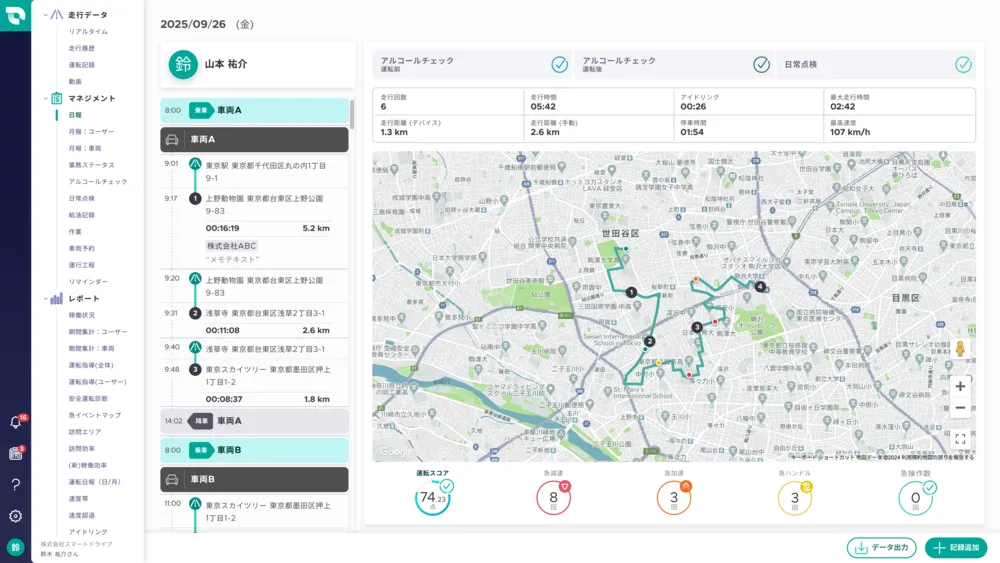Click the Pegman street view icon

[960, 349]
